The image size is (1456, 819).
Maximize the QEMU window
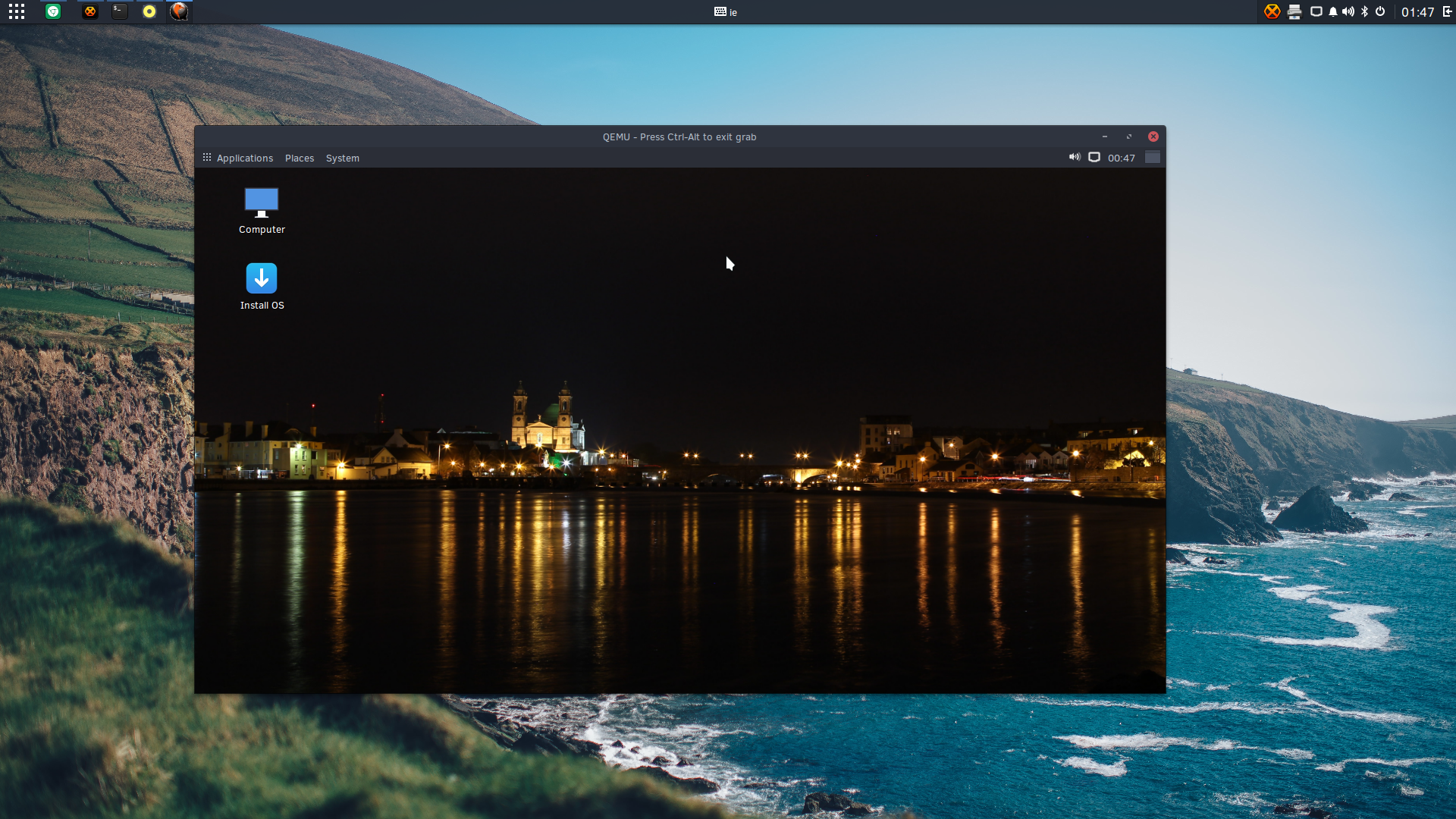point(1129,136)
